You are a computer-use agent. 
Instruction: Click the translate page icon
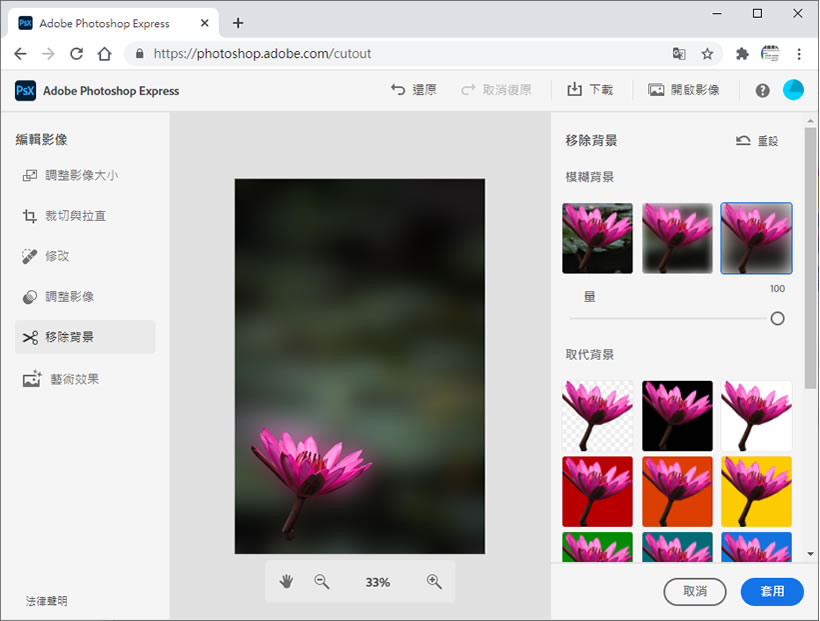tap(679, 53)
